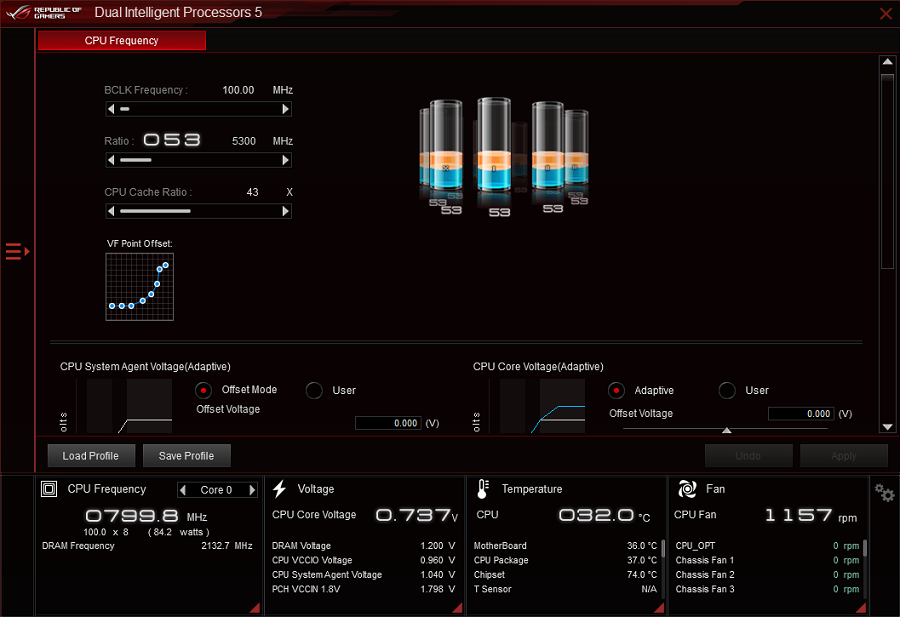Click the BCLK Frequency 100.00 value
This screenshot has width=900, height=617.
(x=238, y=90)
